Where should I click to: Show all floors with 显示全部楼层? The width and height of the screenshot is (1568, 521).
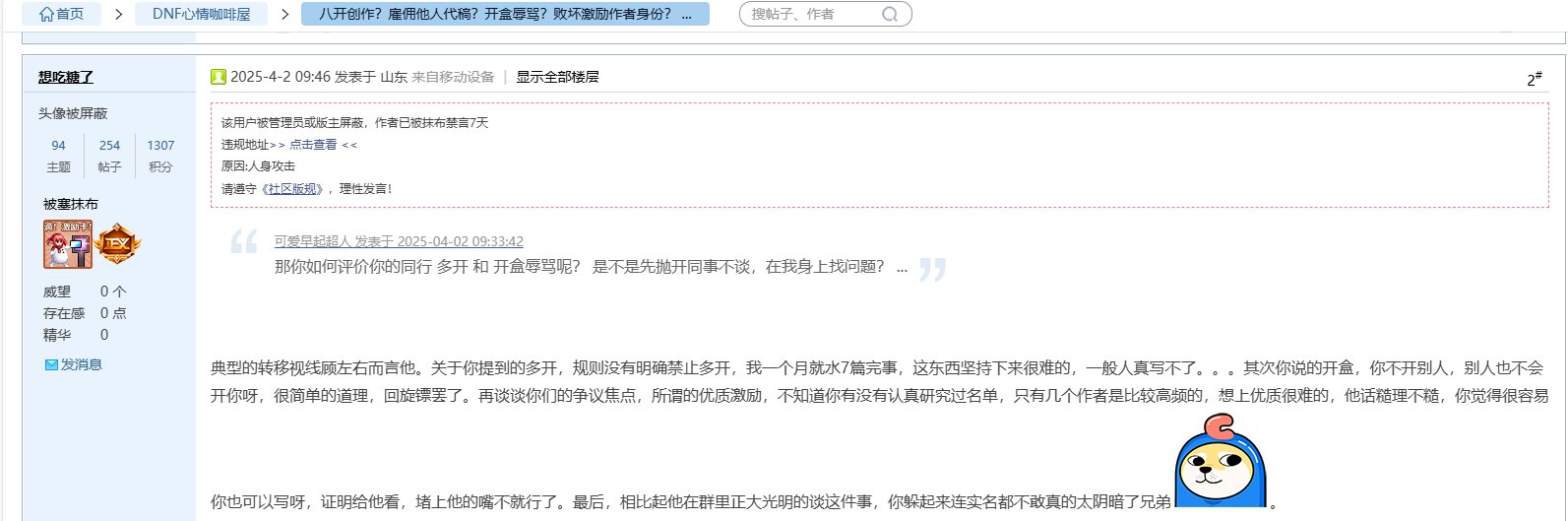tap(557, 77)
